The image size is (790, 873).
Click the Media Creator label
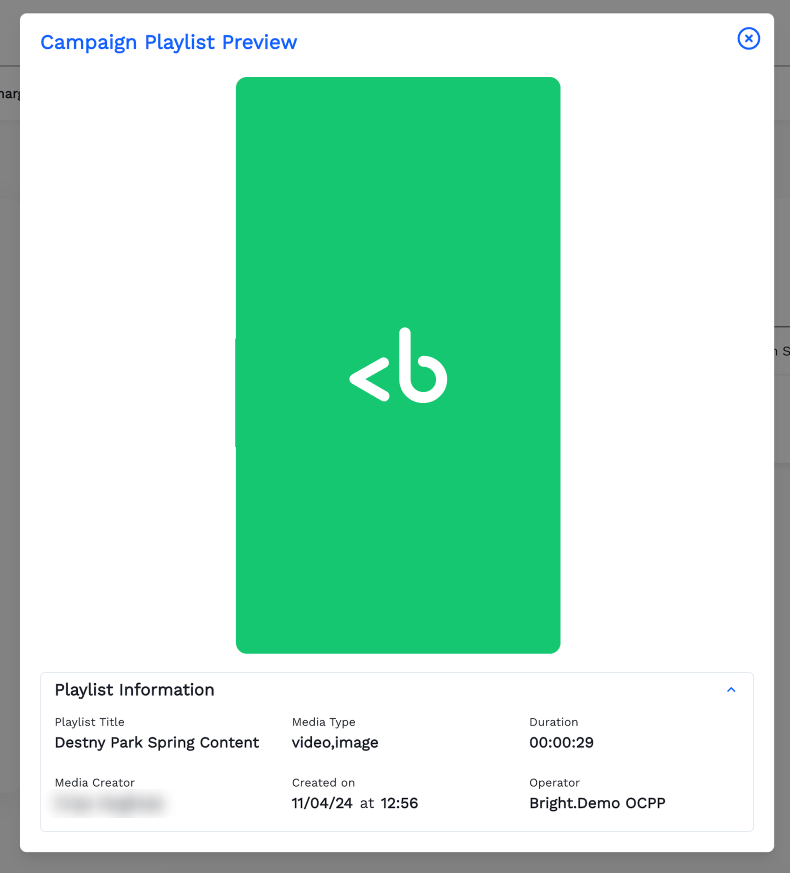point(95,783)
